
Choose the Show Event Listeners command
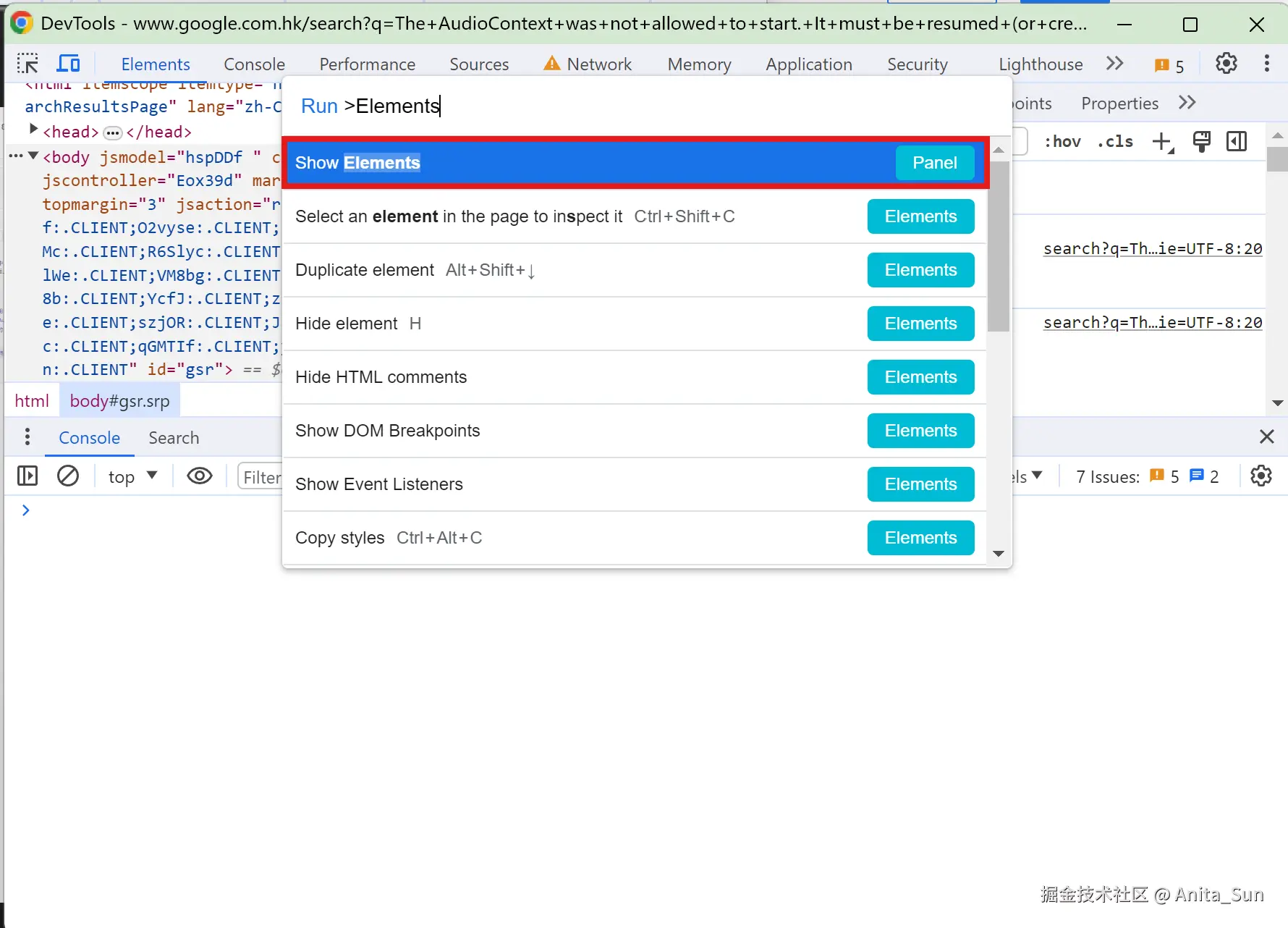click(635, 484)
